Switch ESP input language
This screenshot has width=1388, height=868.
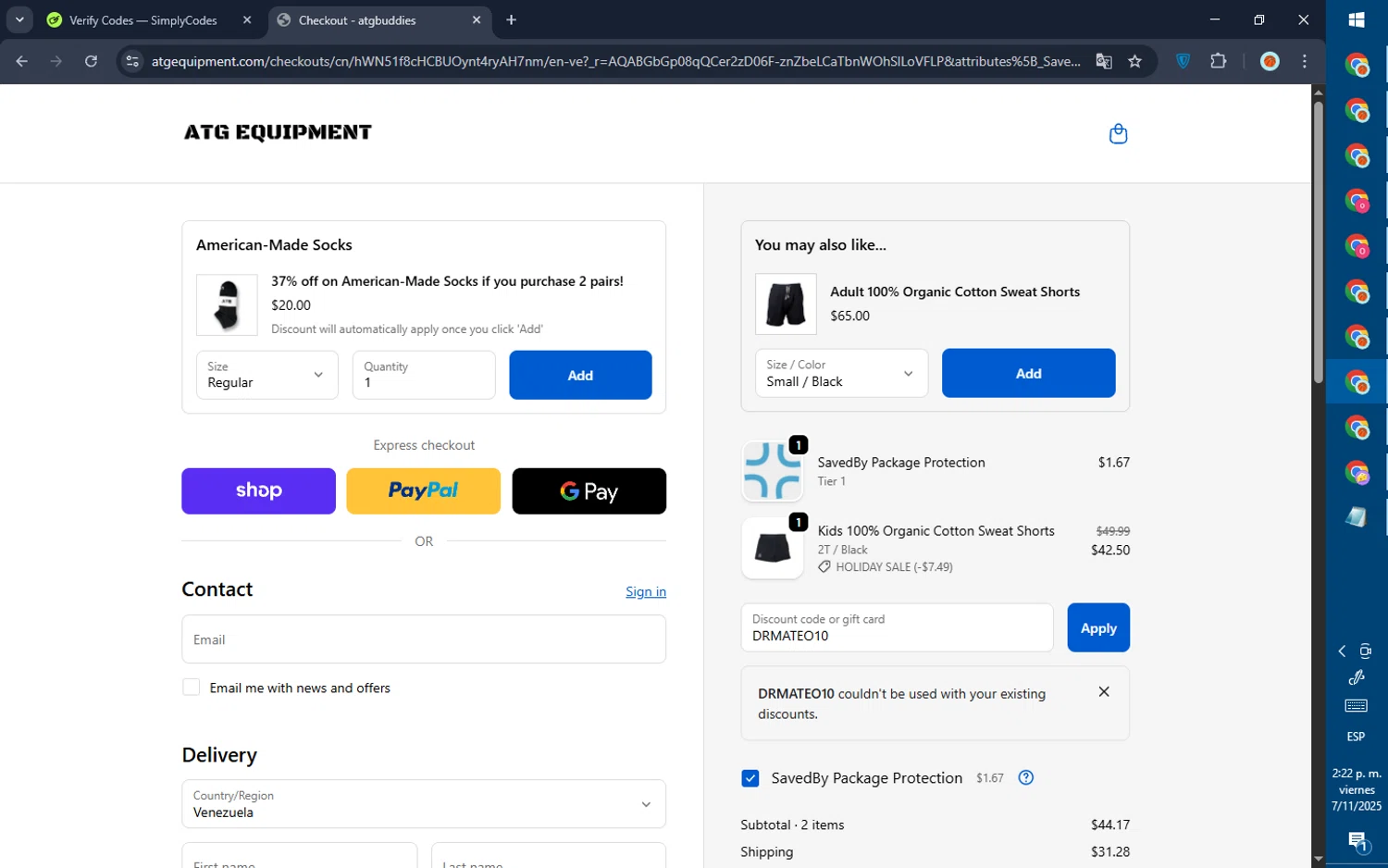[x=1356, y=737]
